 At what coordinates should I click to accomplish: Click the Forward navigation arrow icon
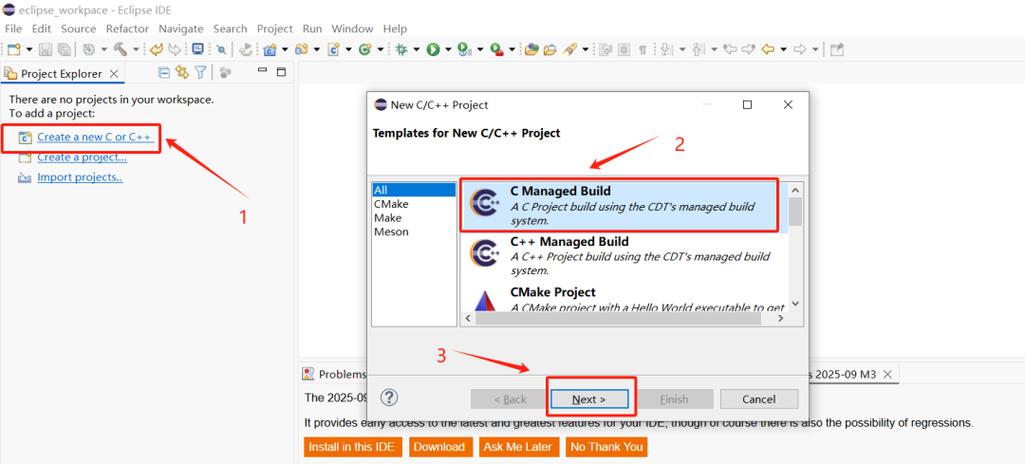799,49
